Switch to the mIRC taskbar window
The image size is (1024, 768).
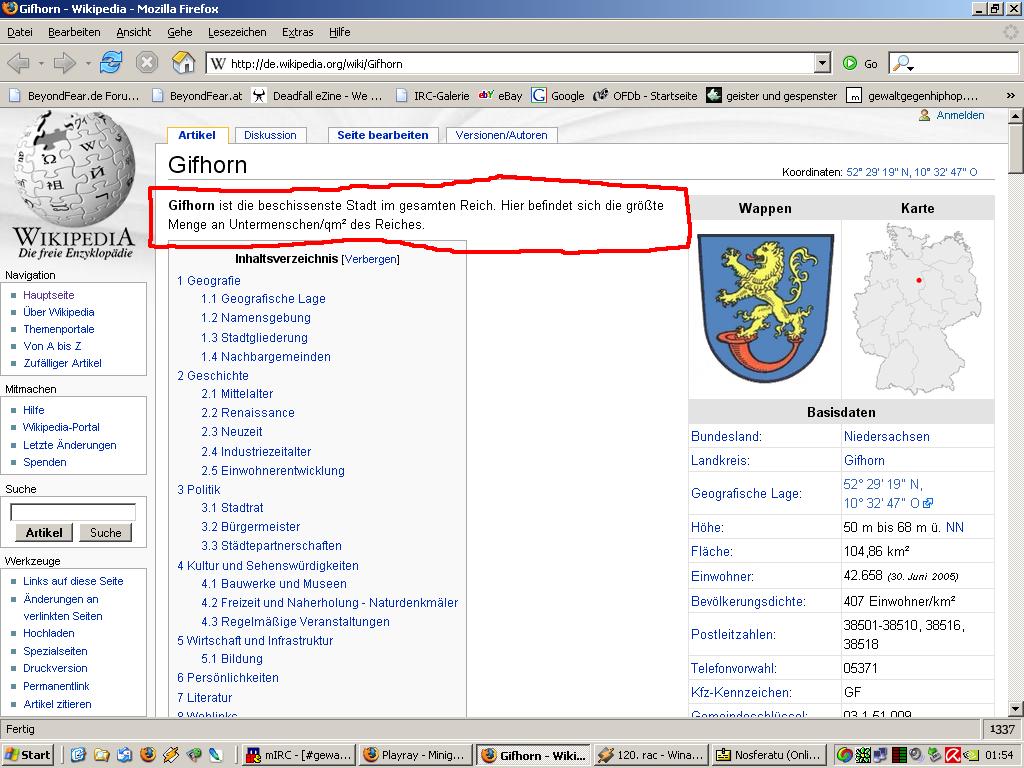pos(299,755)
